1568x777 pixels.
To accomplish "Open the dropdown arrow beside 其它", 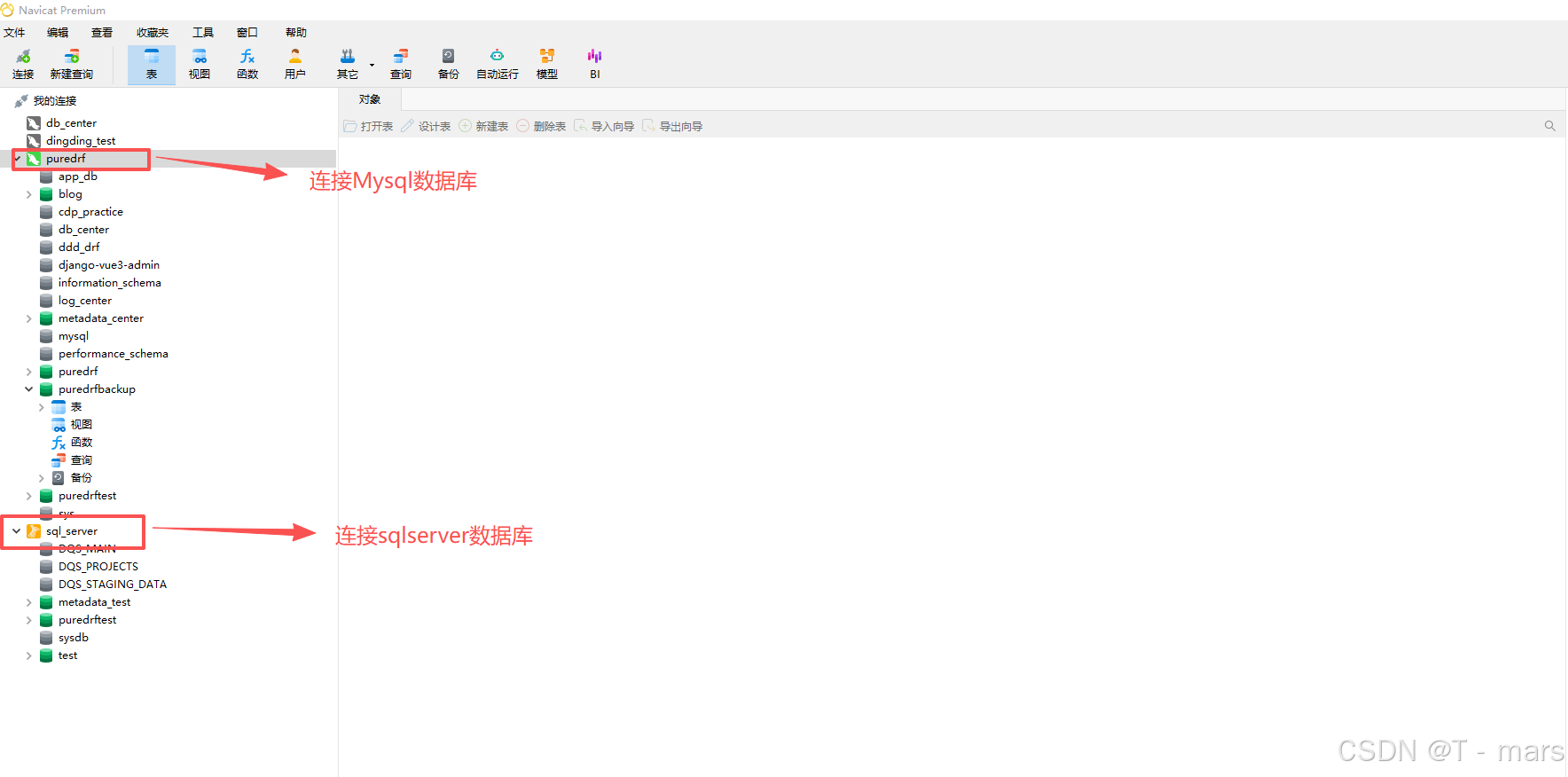I will click(372, 65).
